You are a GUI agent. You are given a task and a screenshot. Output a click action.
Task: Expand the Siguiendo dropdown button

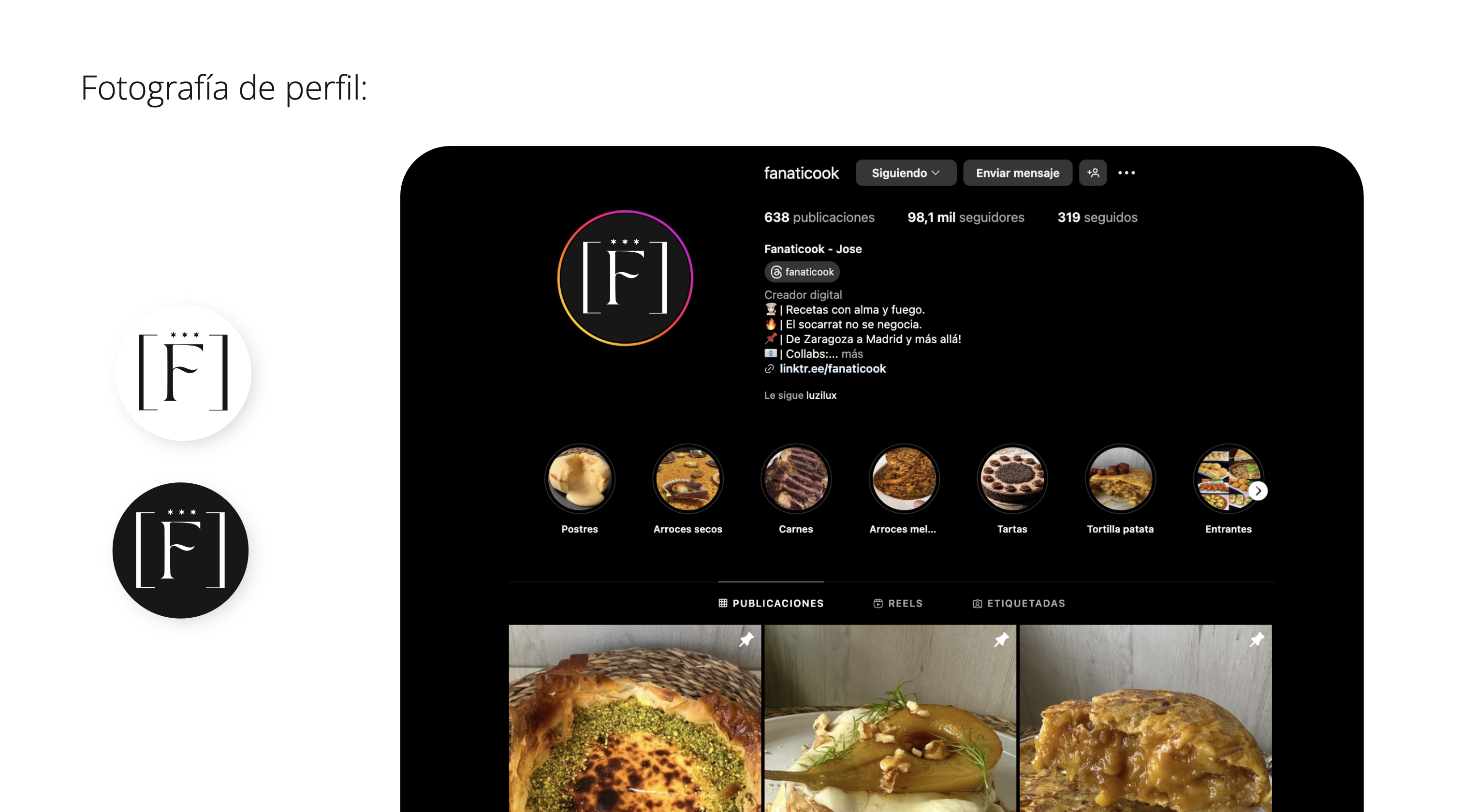[906, 173]
